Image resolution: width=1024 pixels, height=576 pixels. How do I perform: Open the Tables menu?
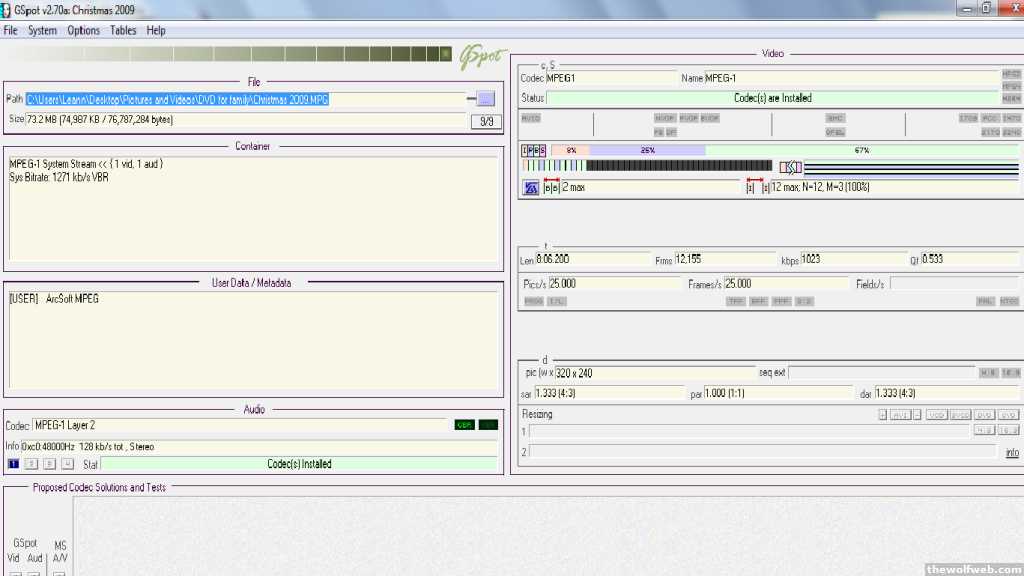(x=123, y=31)
